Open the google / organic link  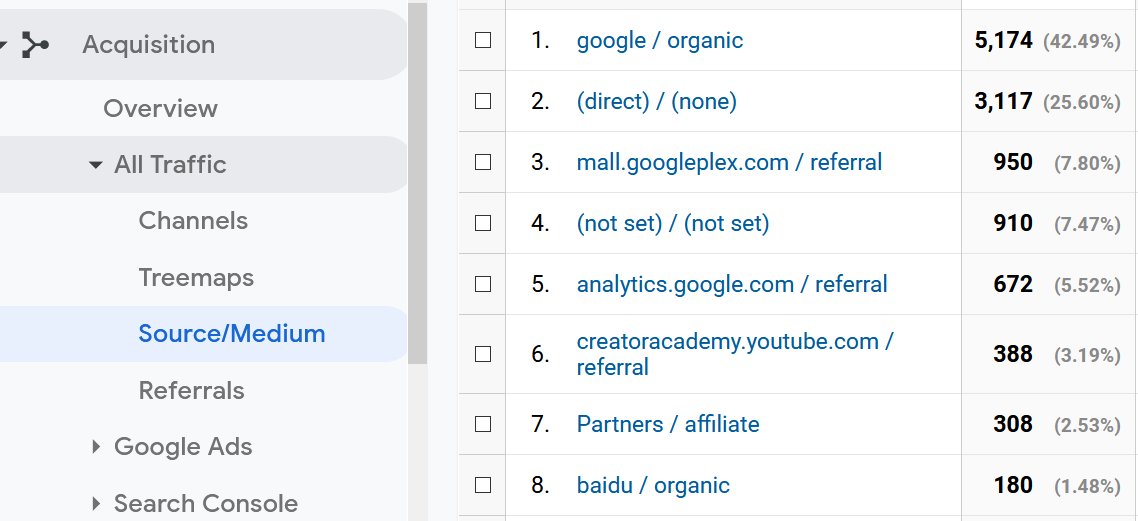click(x=660, y=40)
